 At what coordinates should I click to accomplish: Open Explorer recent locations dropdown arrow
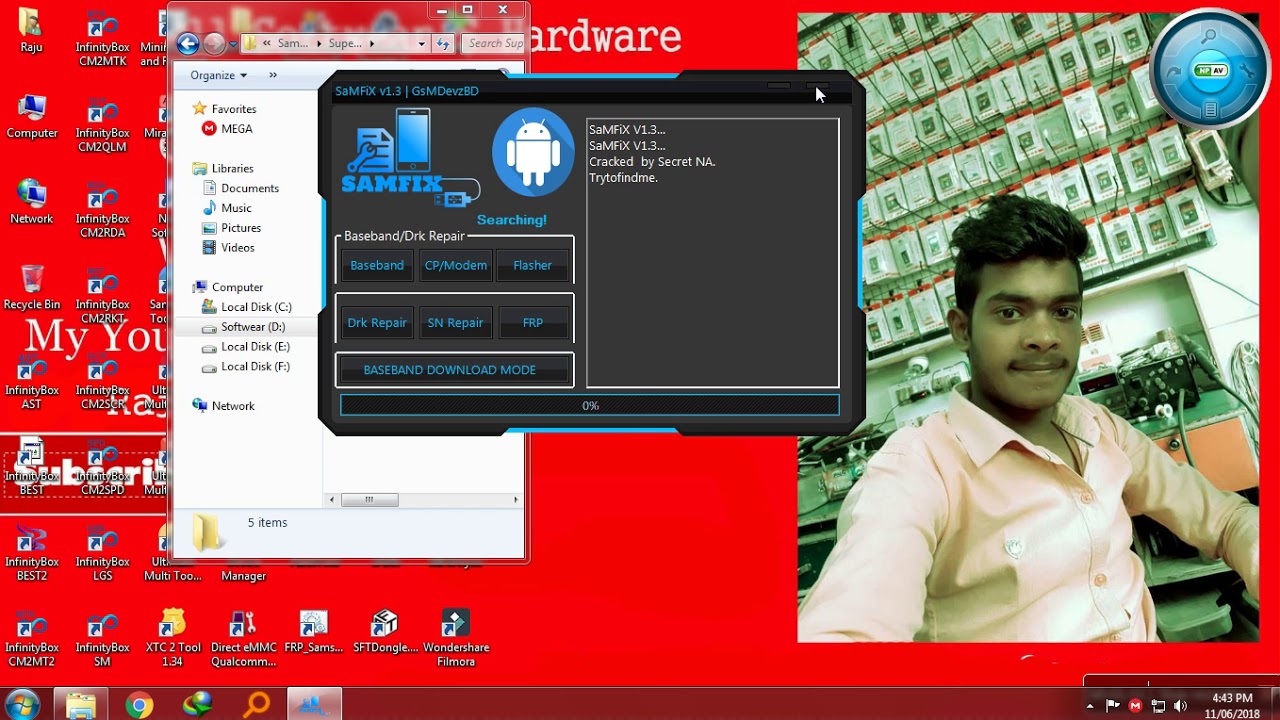coord(233,44)
